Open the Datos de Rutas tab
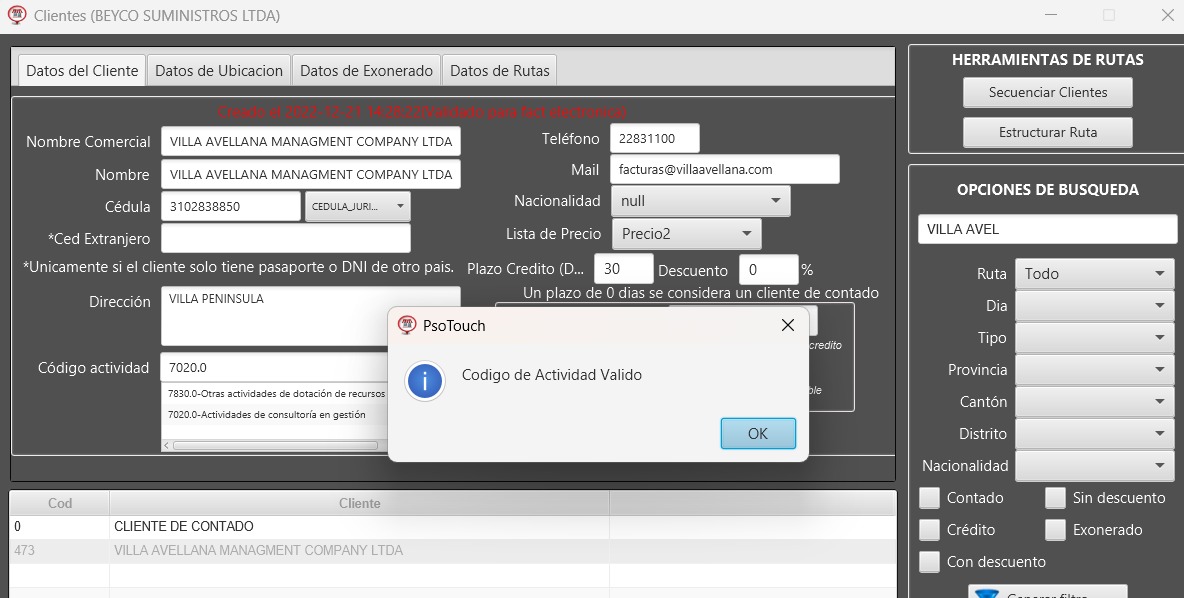This screenshot has height=598, width=1184. click(x=499, y=71)
